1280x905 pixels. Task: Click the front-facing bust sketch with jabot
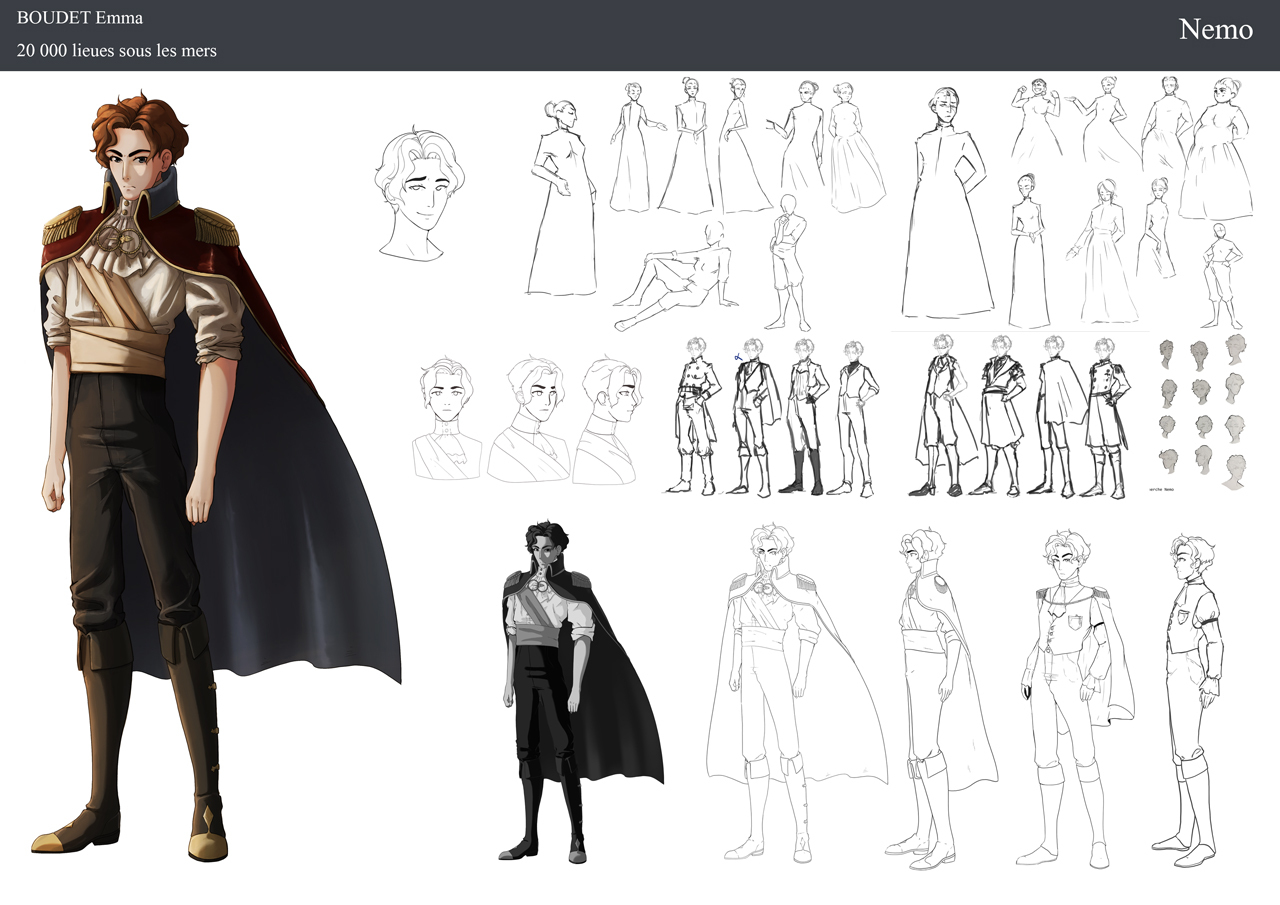coord(448,420)
